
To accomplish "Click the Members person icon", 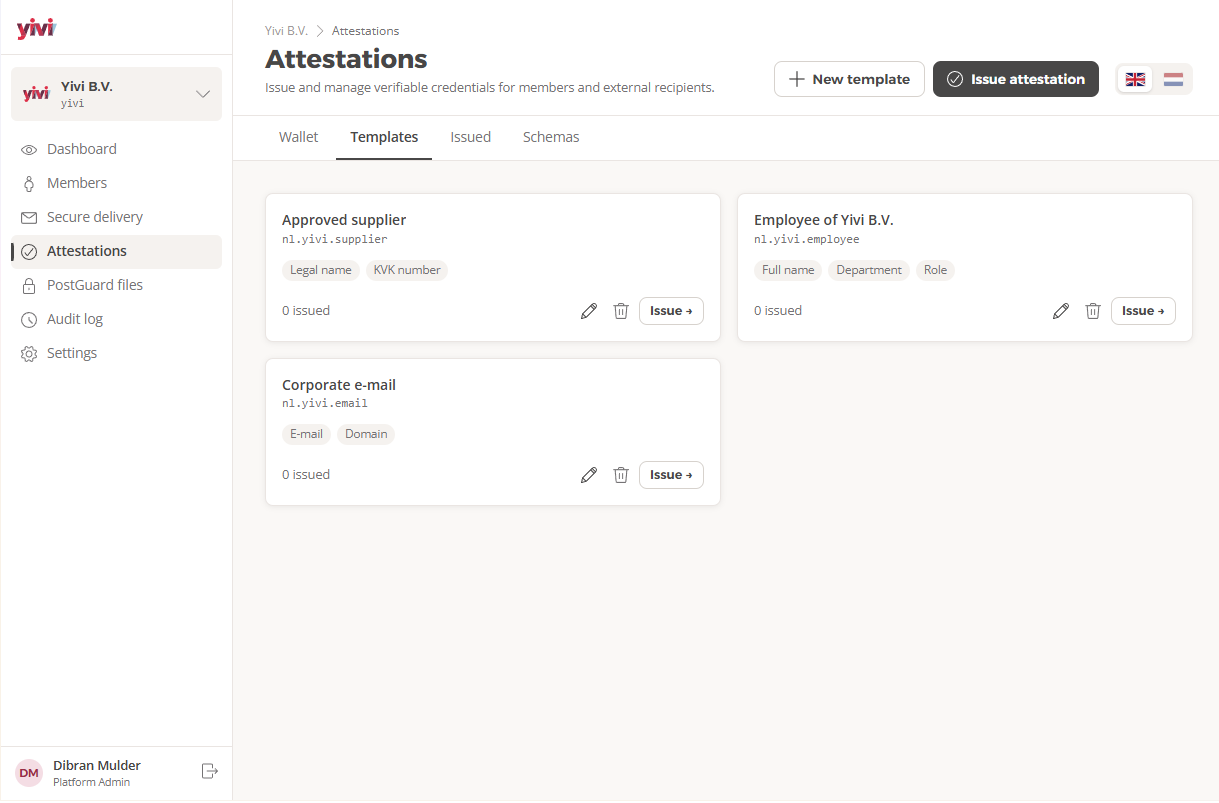I will 29,183.
